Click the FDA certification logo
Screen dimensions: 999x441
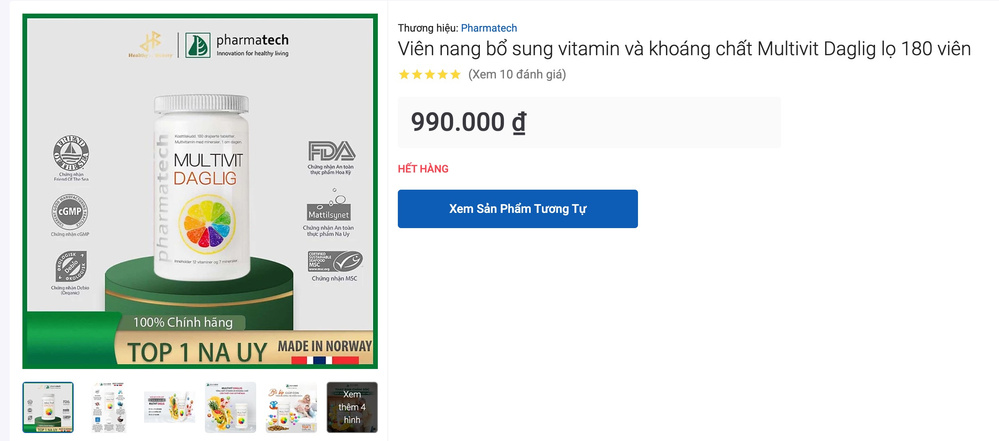pyautogui.click(x=332, y=152)
